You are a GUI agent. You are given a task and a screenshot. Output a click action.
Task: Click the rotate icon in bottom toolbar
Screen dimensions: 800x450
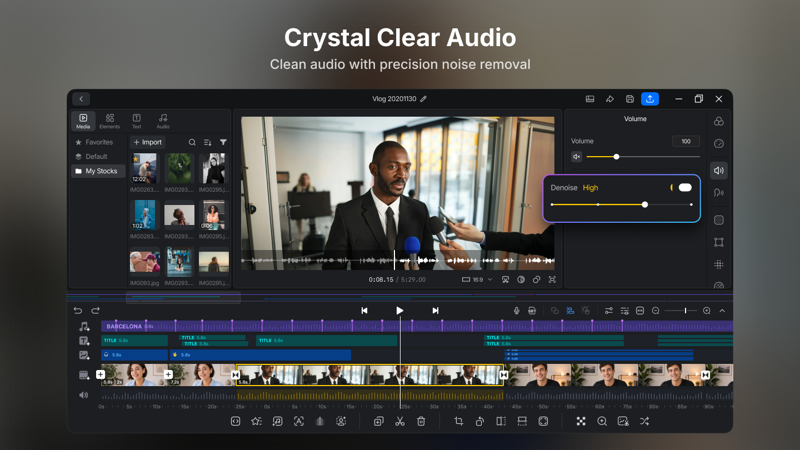(480, 421)
